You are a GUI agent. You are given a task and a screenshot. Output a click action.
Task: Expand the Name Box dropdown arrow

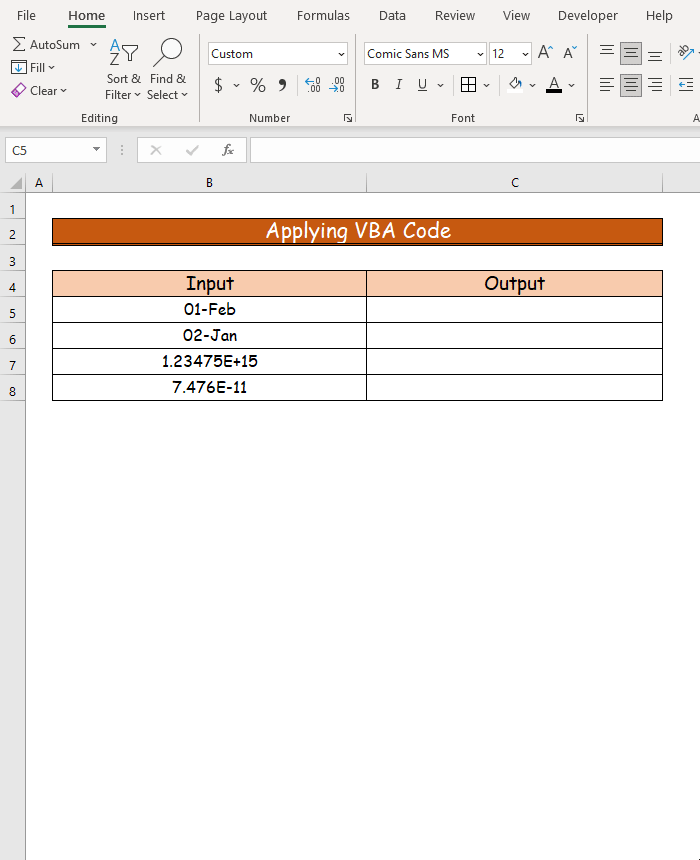pos(96,149)
